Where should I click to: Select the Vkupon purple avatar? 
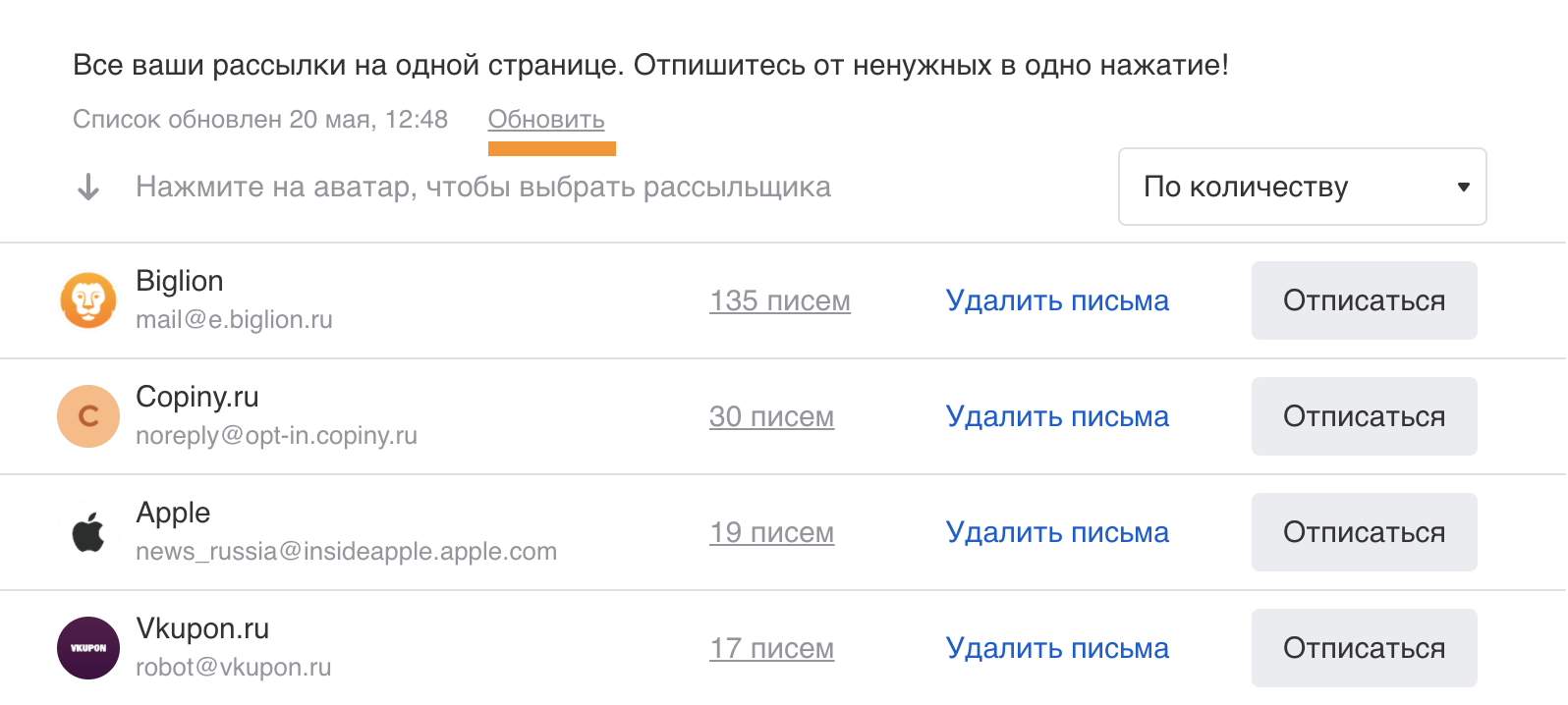pyautogui.click(x=88, y=648)
